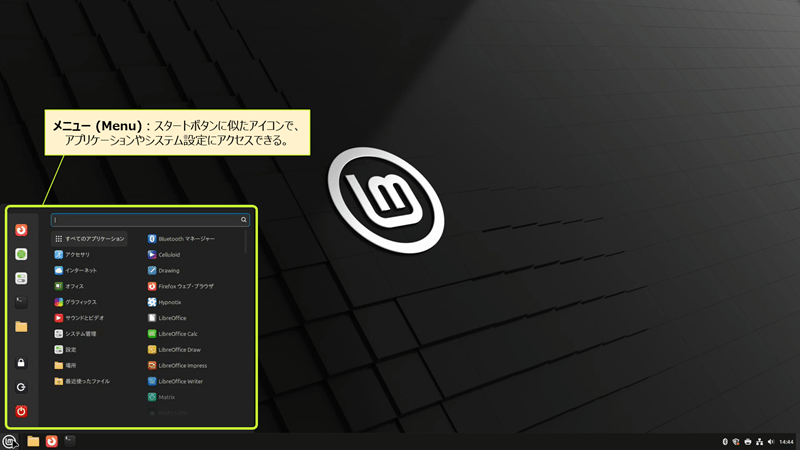Image resolution: width=800 pixels, height=450 pixels.
Task: Select the グラフィックス category
Action: [x=90, y=302]
